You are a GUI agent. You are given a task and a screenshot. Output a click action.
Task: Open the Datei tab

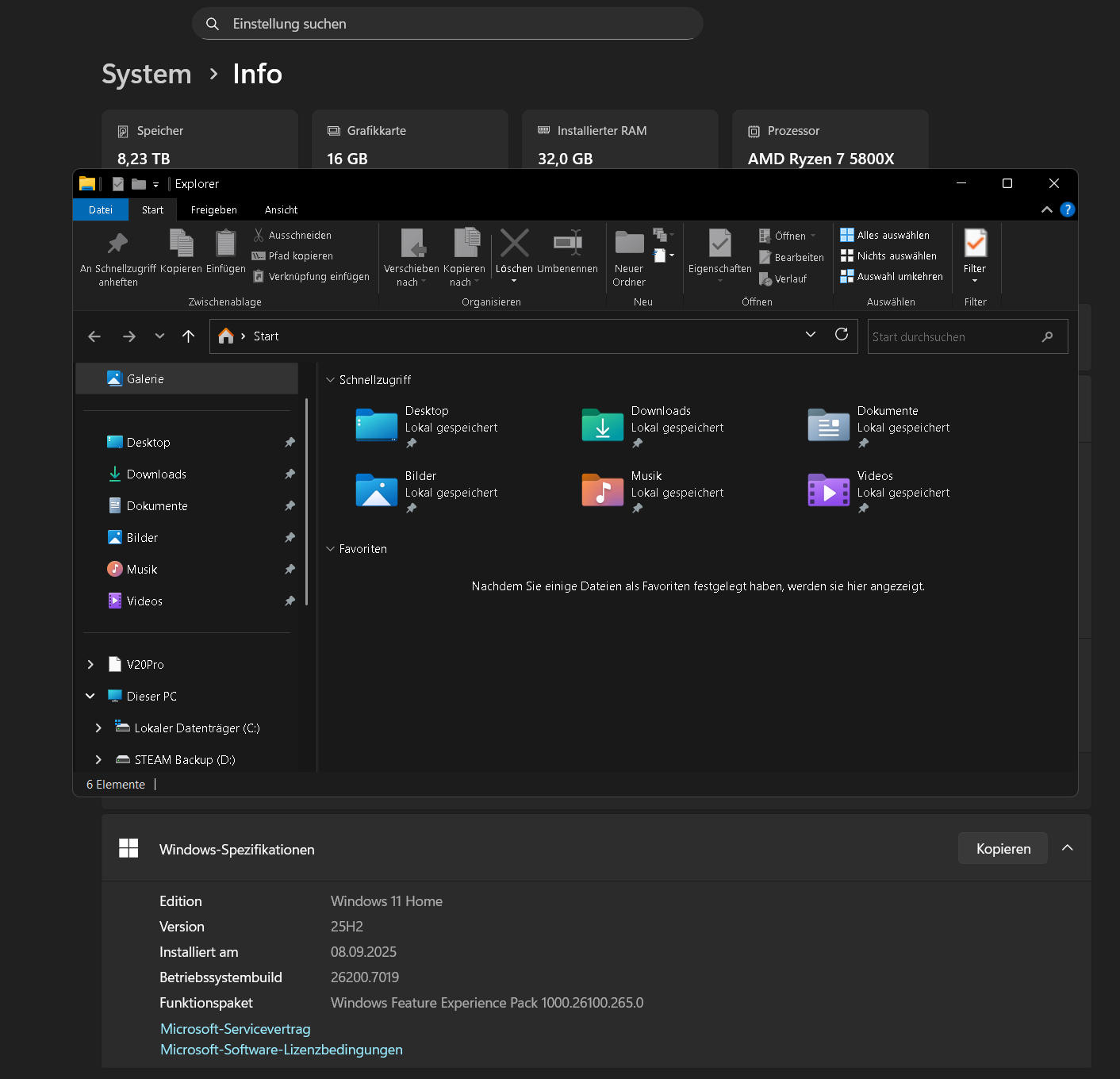click(x=101, y=209)
